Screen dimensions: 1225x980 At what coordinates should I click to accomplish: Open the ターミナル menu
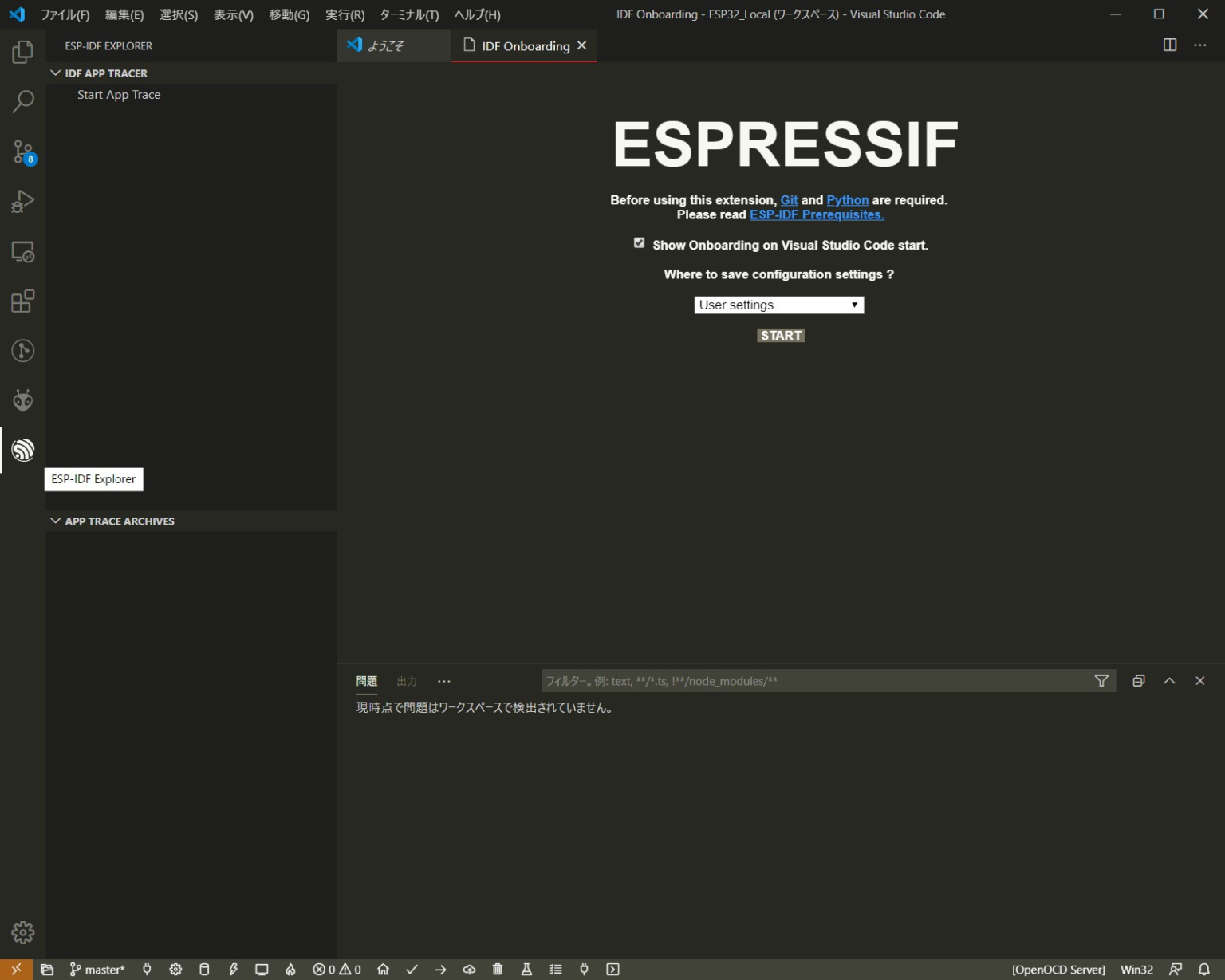coord(409,14)
